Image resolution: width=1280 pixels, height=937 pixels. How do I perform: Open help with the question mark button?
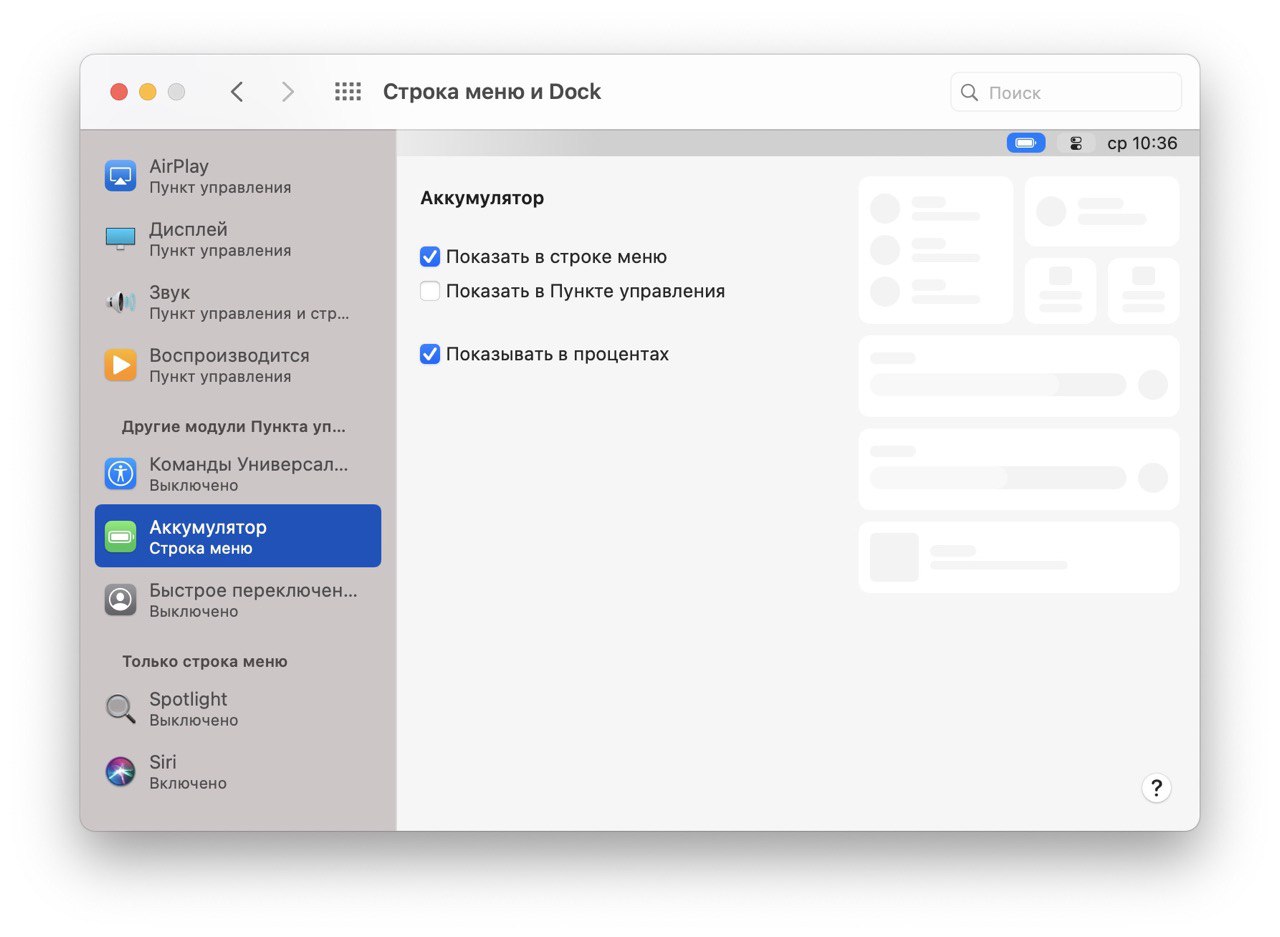point(1156,788)
